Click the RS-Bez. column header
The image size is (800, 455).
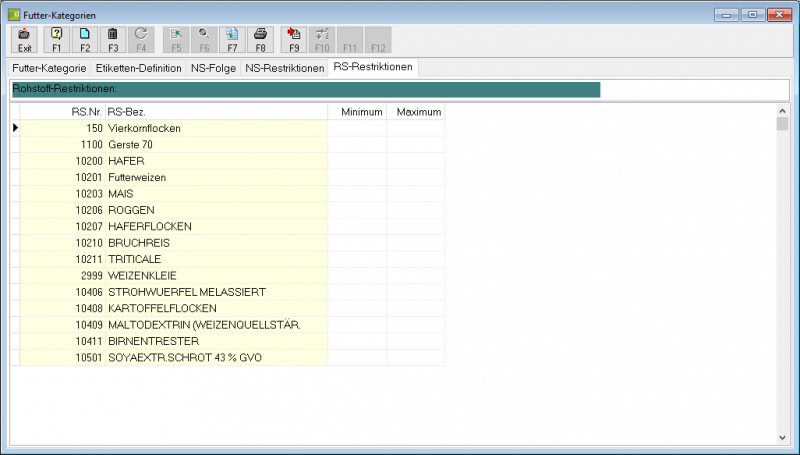point(216,112)
